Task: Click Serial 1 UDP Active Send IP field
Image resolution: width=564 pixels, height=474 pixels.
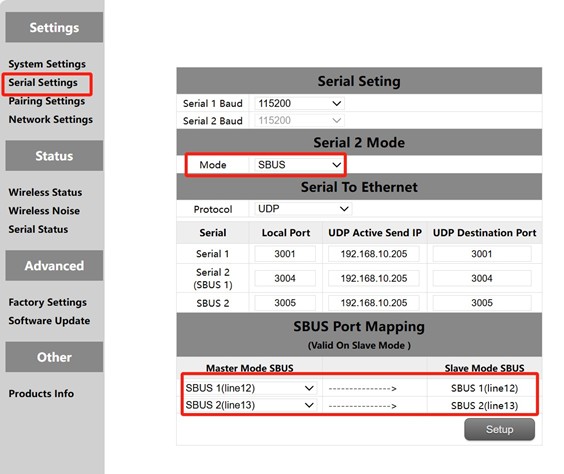Action: (x=374, y=254)
